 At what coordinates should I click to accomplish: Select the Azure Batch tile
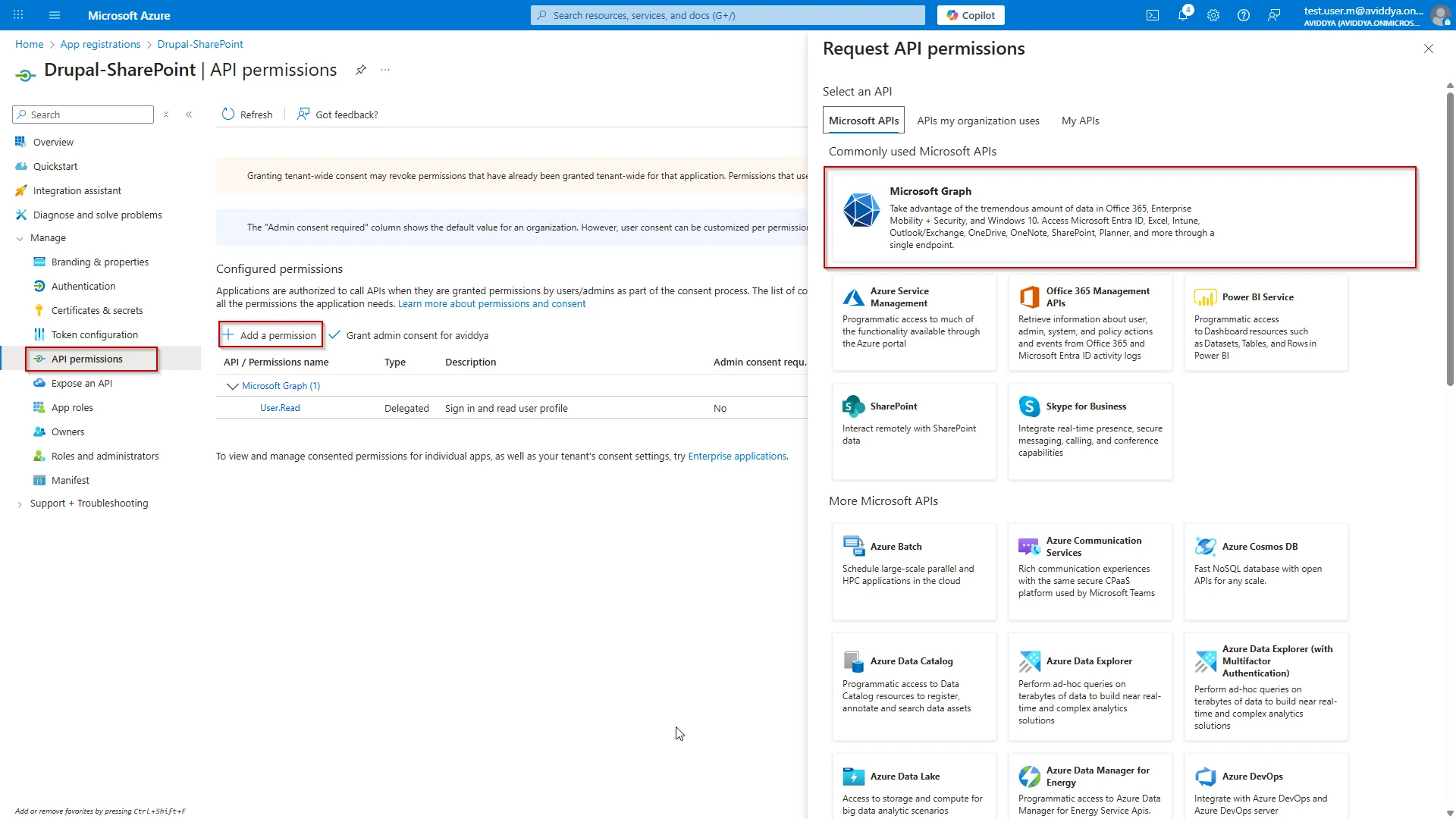(x=914, y=572)
